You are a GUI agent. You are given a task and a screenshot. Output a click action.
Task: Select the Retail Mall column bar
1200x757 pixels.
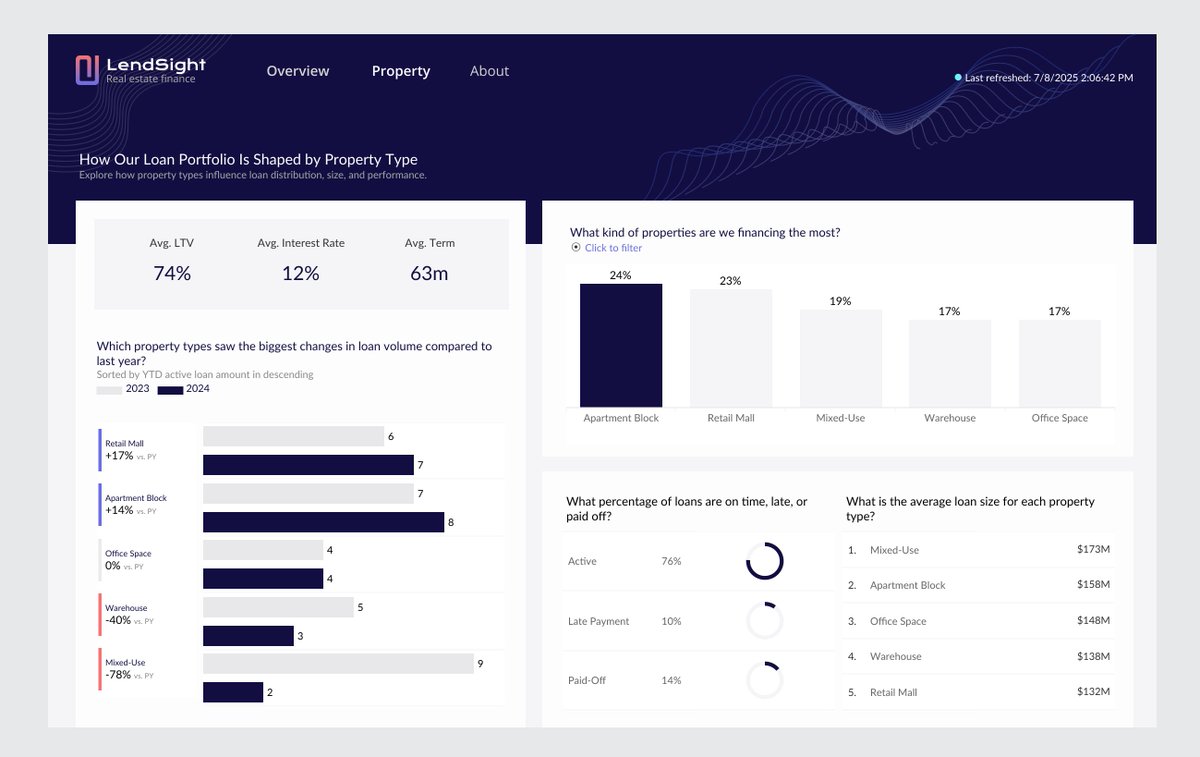coord(731,348)
